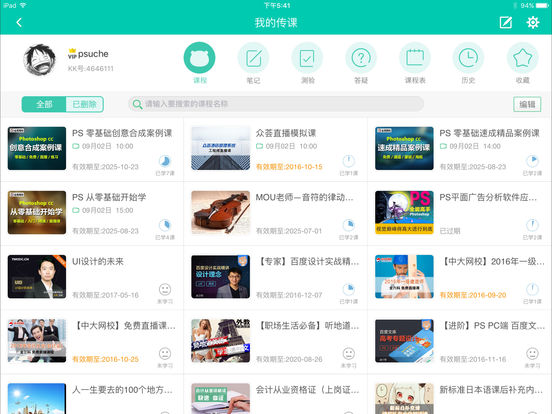Switch to the 已删除 segment
The width and height of the screenshot is (552, 414).
pos(84,104)
